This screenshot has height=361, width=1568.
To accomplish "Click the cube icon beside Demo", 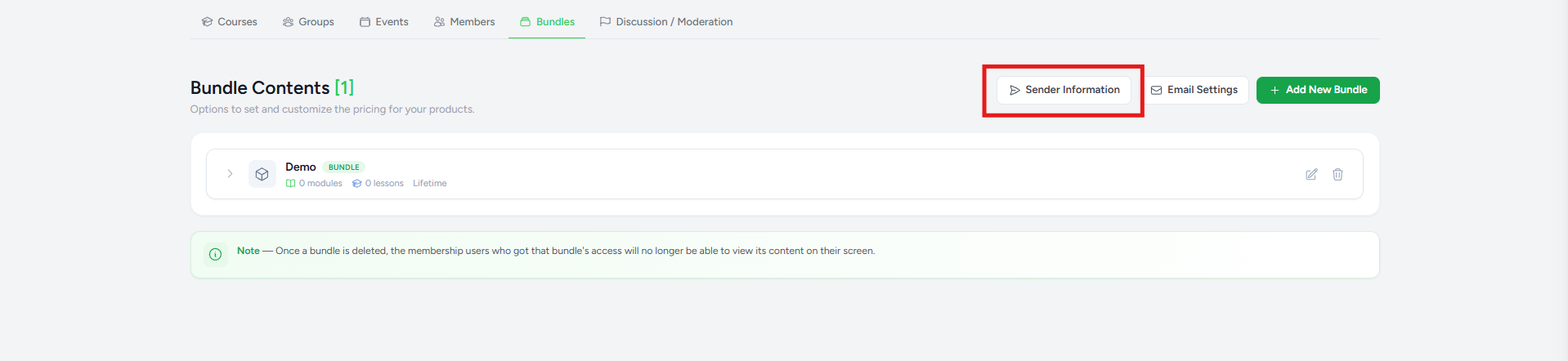I will (x=262, y=174).
